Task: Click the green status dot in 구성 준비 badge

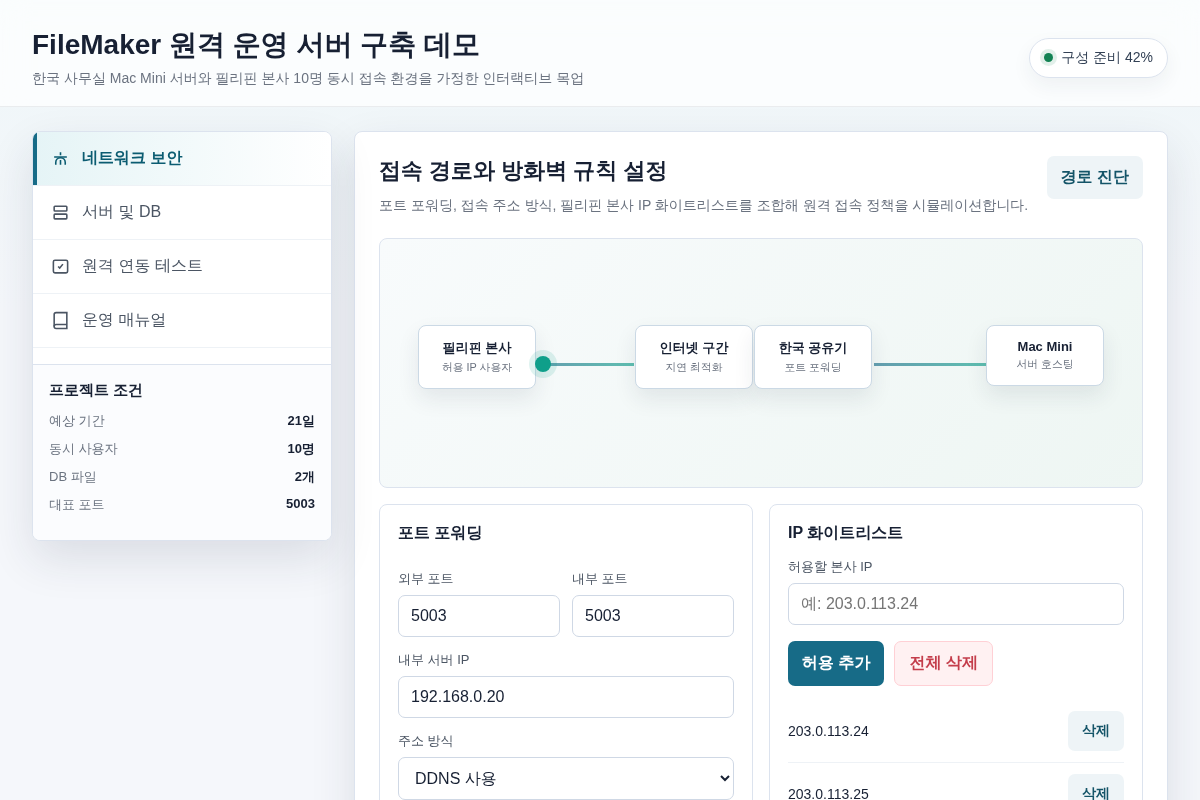Action: [1048, 58]
